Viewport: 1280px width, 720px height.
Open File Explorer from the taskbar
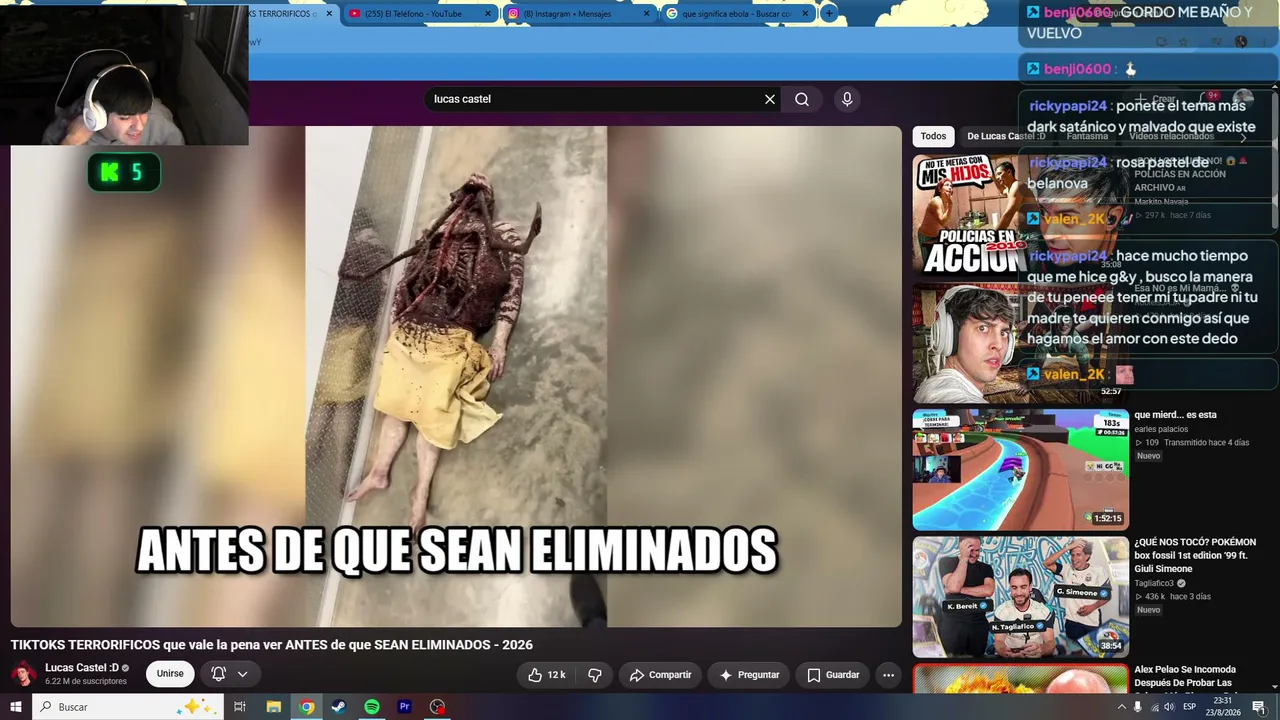[273, 707]
